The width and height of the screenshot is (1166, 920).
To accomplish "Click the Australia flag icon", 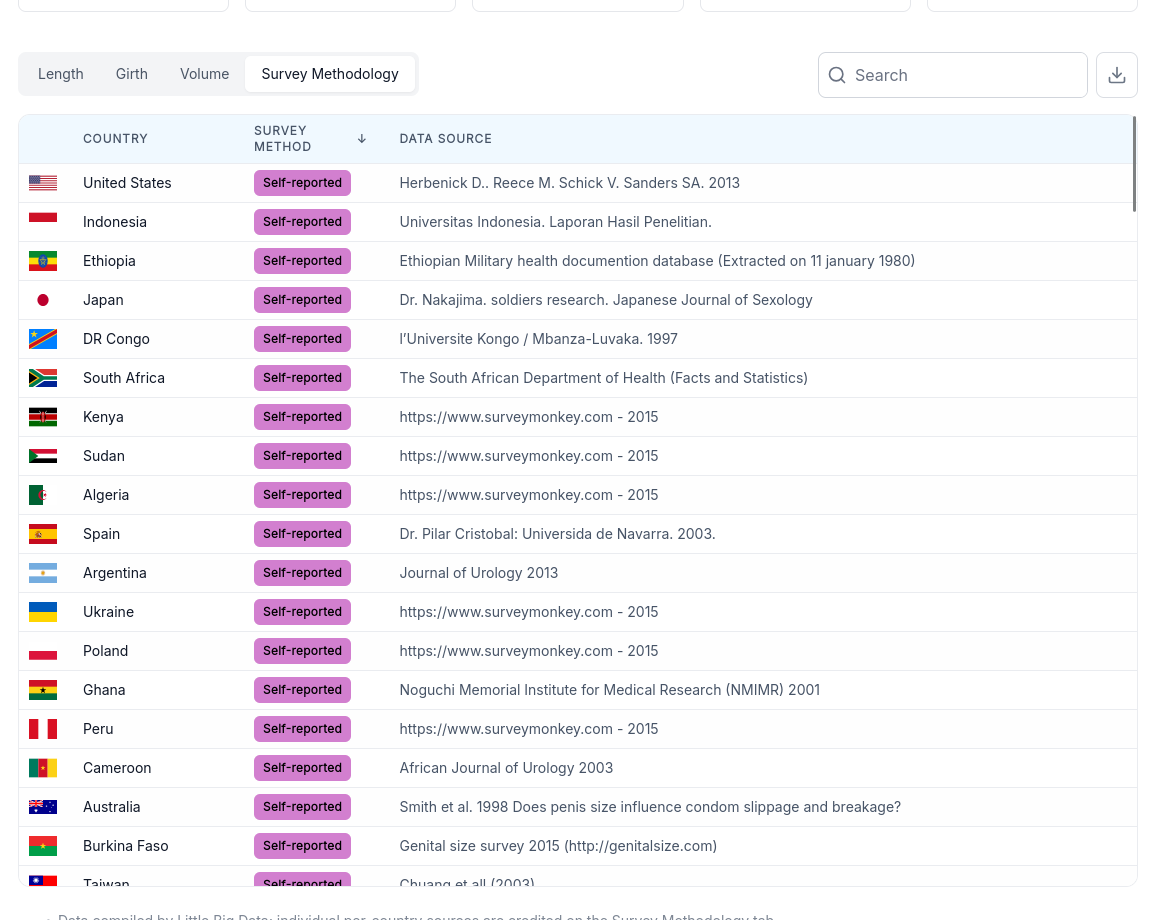I will [43, 807].
